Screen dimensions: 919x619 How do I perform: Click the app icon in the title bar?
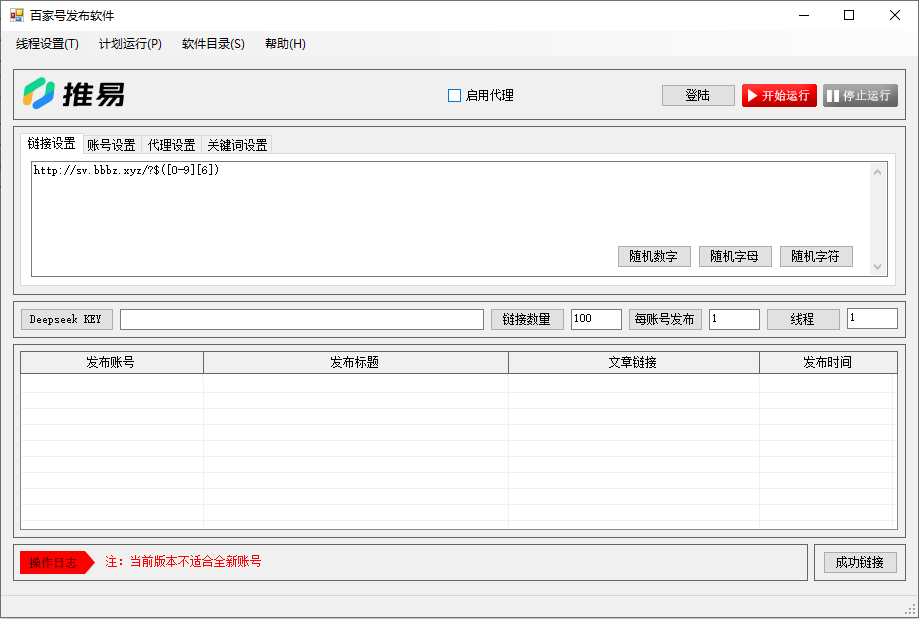point(16,15)
